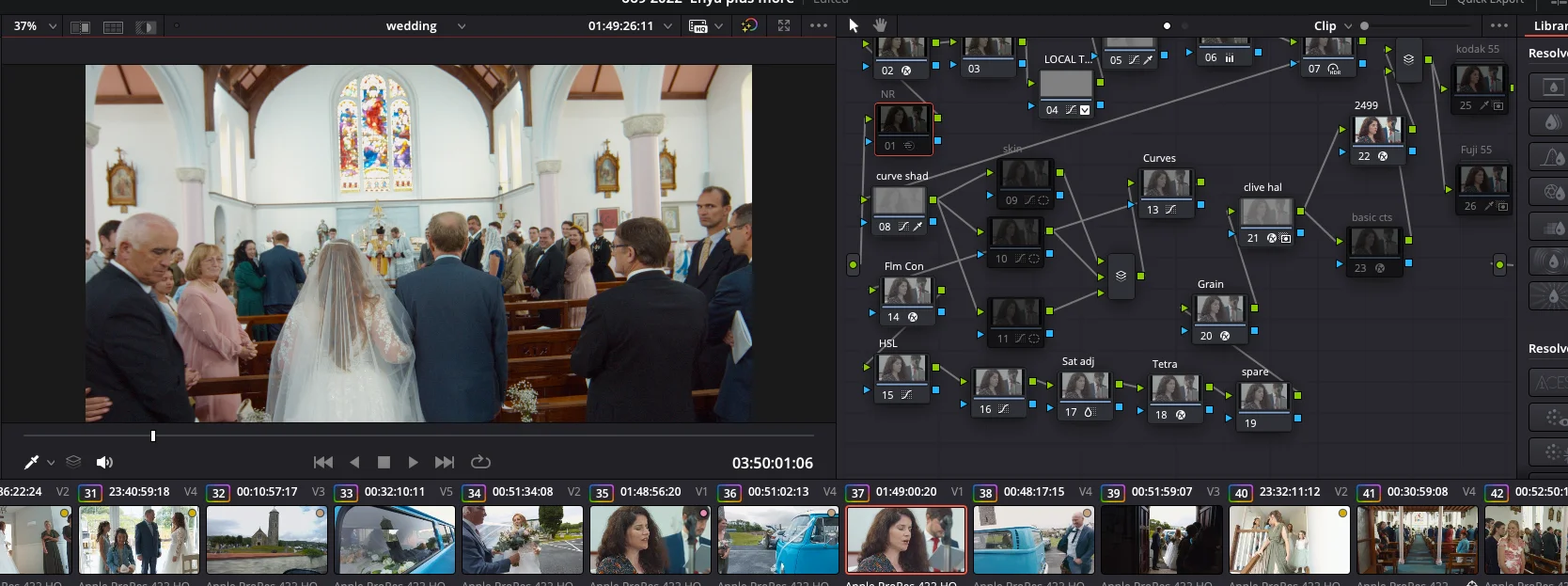Click the Magic Mask/enhanced viewer sparkle icon
Viewport: 1568px width, 586px height.
pos(749,26)
